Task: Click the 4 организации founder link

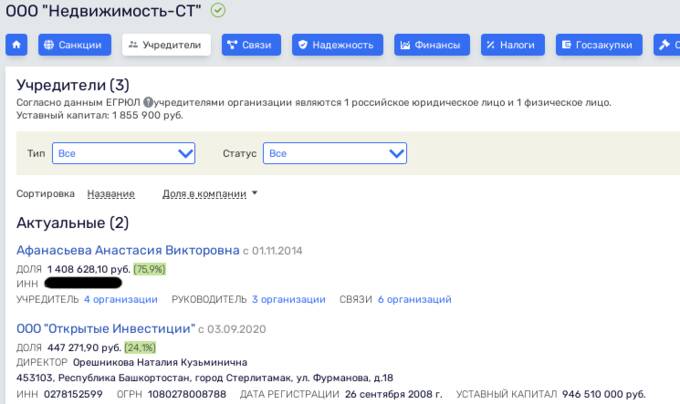Action: [120, 299]
